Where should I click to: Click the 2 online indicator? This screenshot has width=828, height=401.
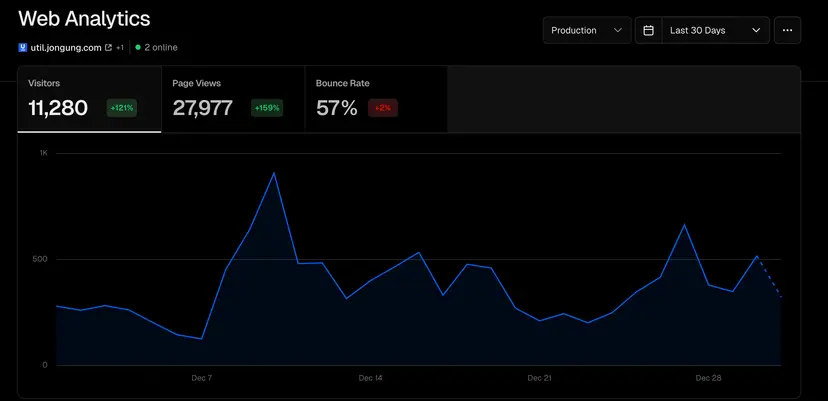pos(156,48)
